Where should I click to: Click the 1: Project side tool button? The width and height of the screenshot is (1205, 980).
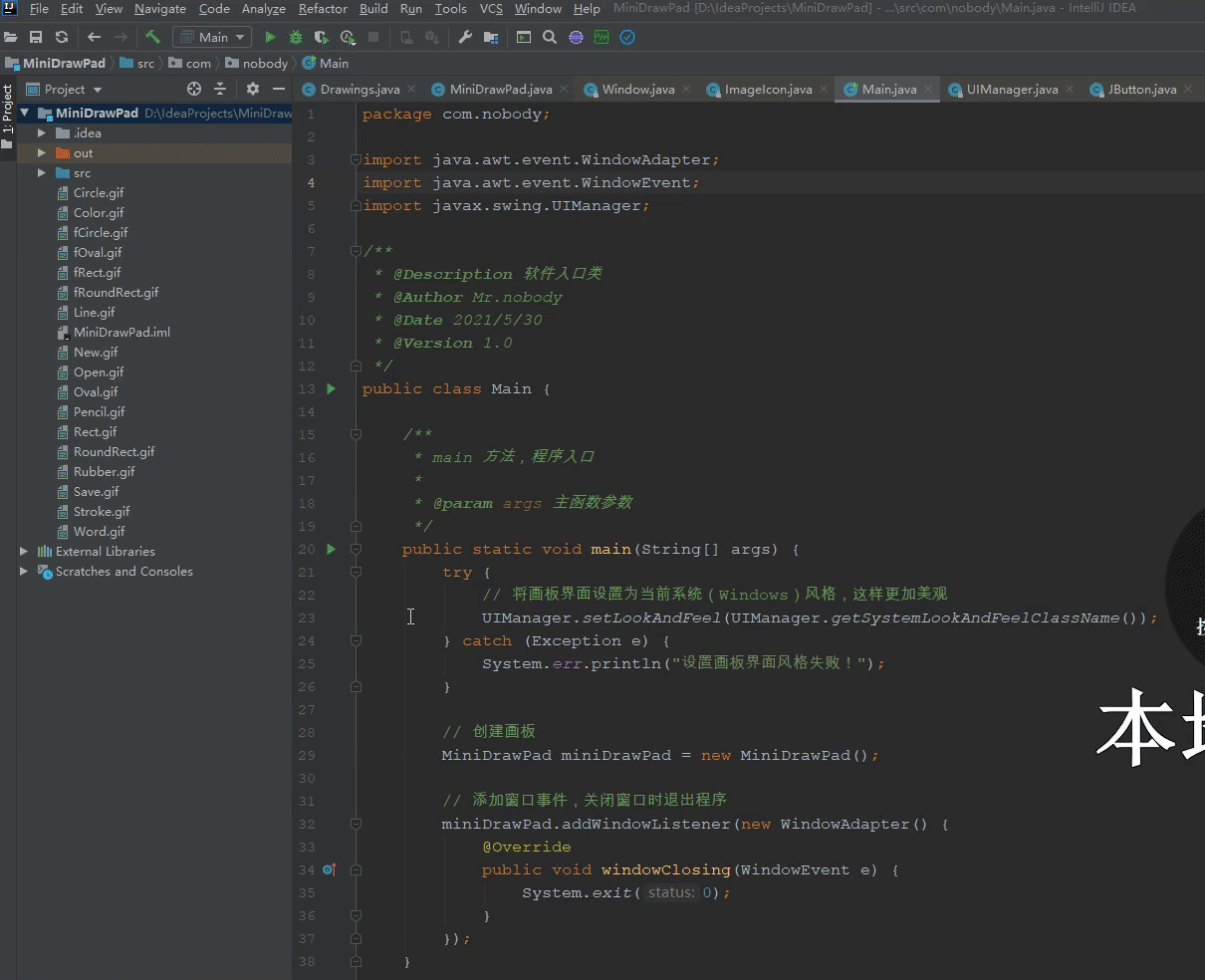8,116
